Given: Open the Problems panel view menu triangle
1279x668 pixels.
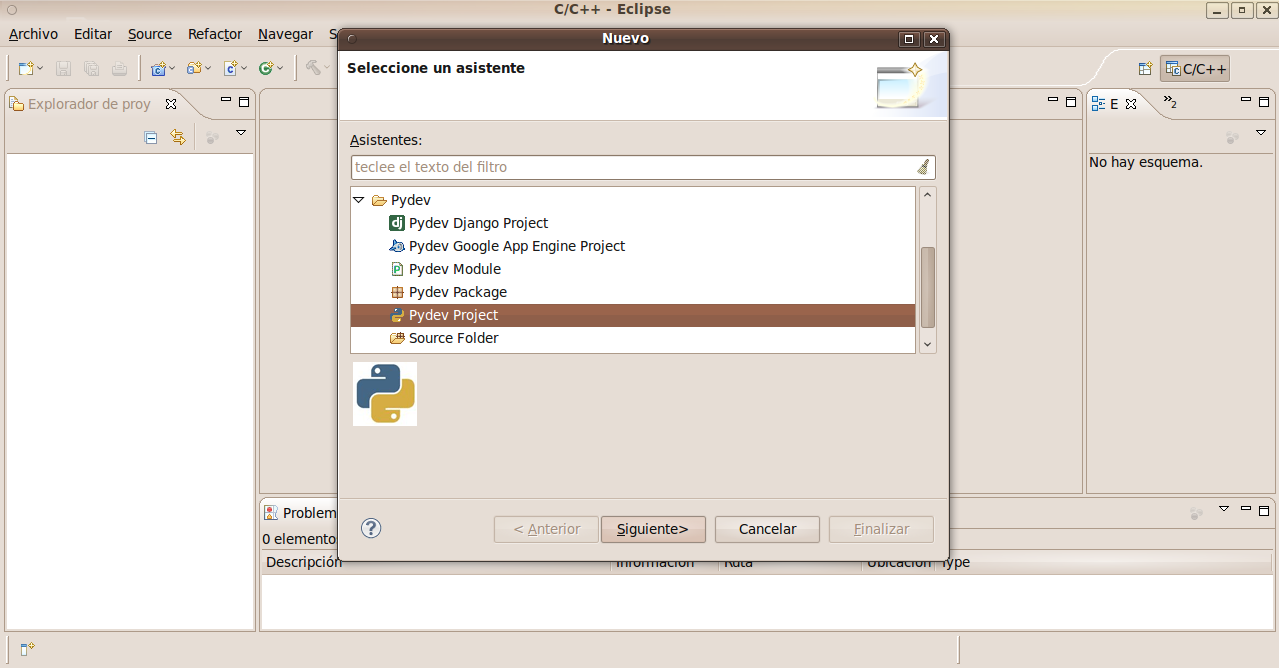Looking at the screenshot, I should 1224,509.
